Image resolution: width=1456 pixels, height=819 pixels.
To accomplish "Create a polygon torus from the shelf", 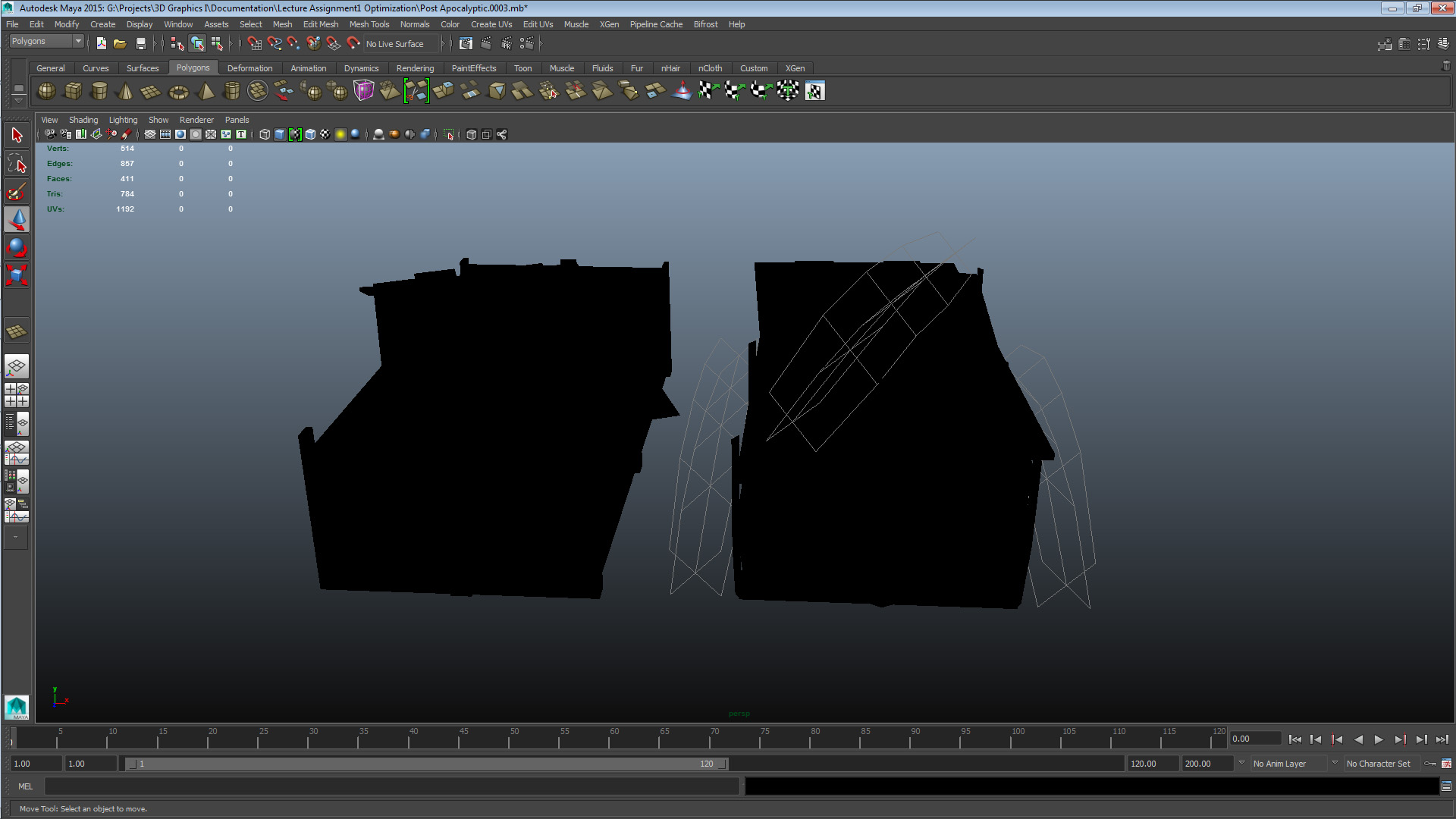I will pos(178,92).
